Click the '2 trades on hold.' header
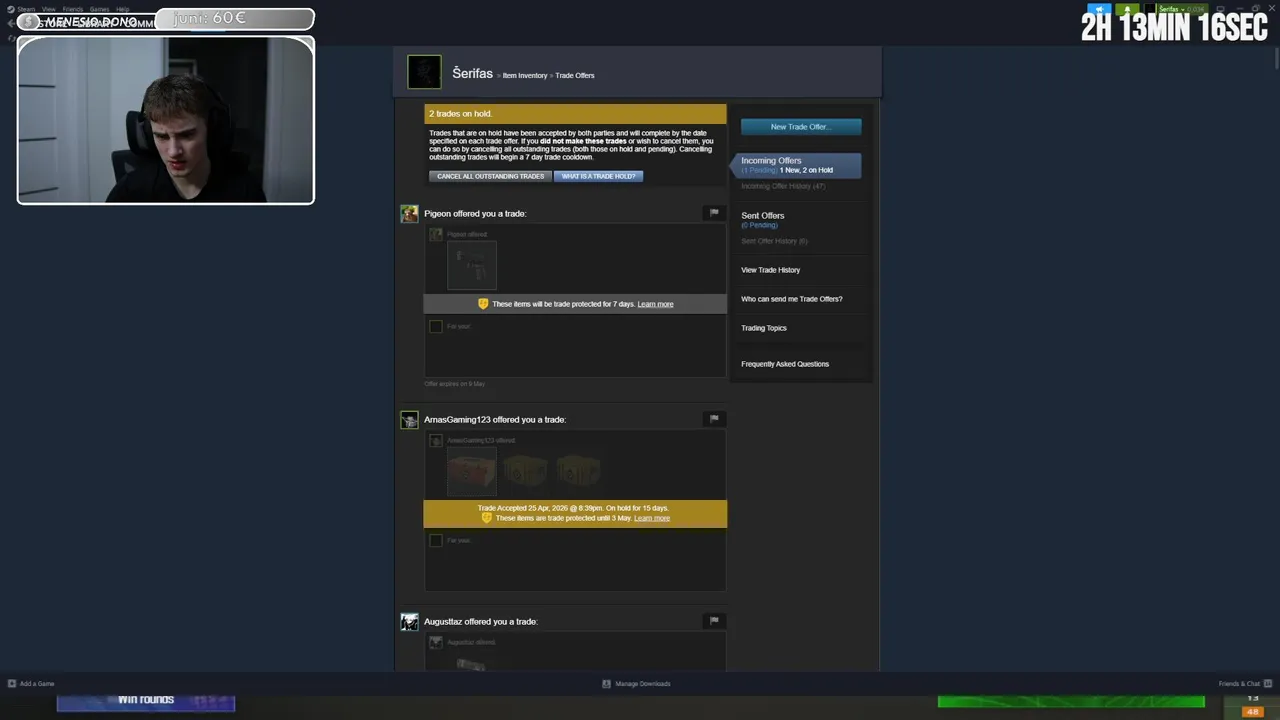Viewport: 1280px width, 720px height. (x=575, y=114)
